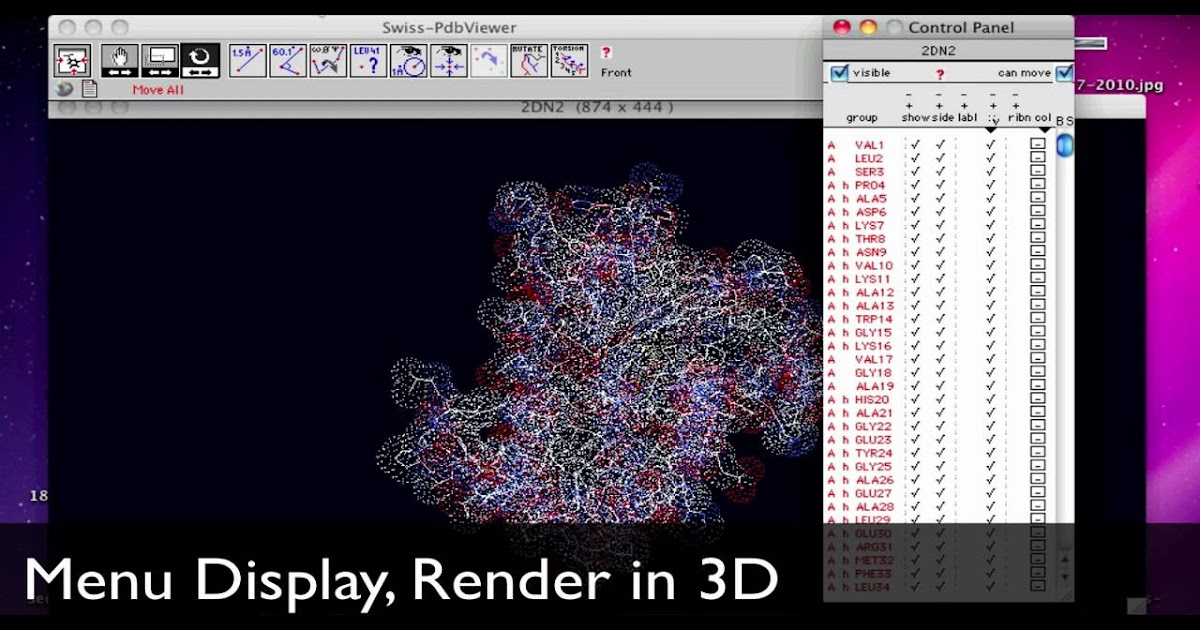Select the rotate molecule tool
This screenshot has width=1200, height=630.
(200, 61)
